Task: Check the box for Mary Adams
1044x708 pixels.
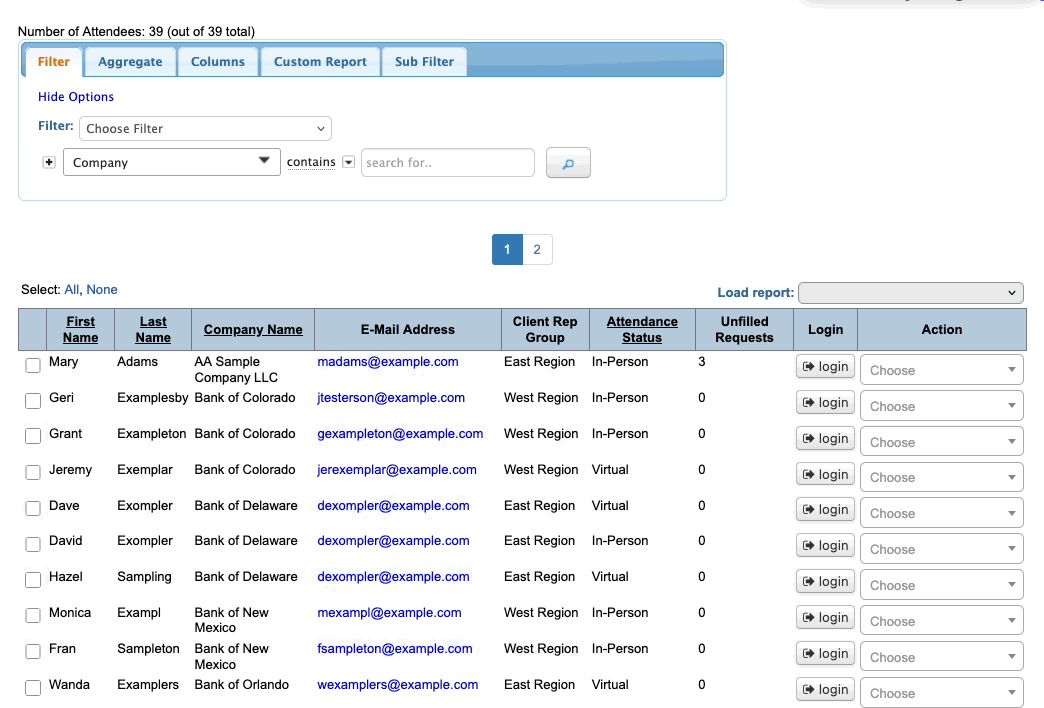Action: tap(33, 366)
